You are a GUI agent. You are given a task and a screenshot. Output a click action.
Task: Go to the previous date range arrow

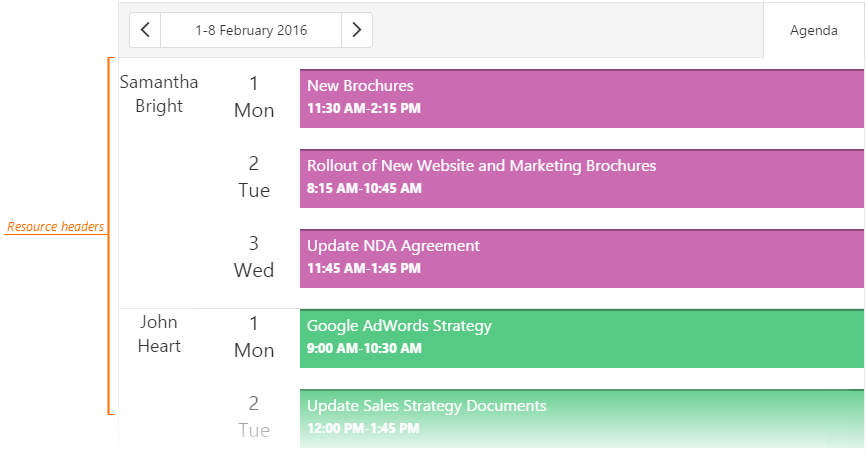point(146,30)
